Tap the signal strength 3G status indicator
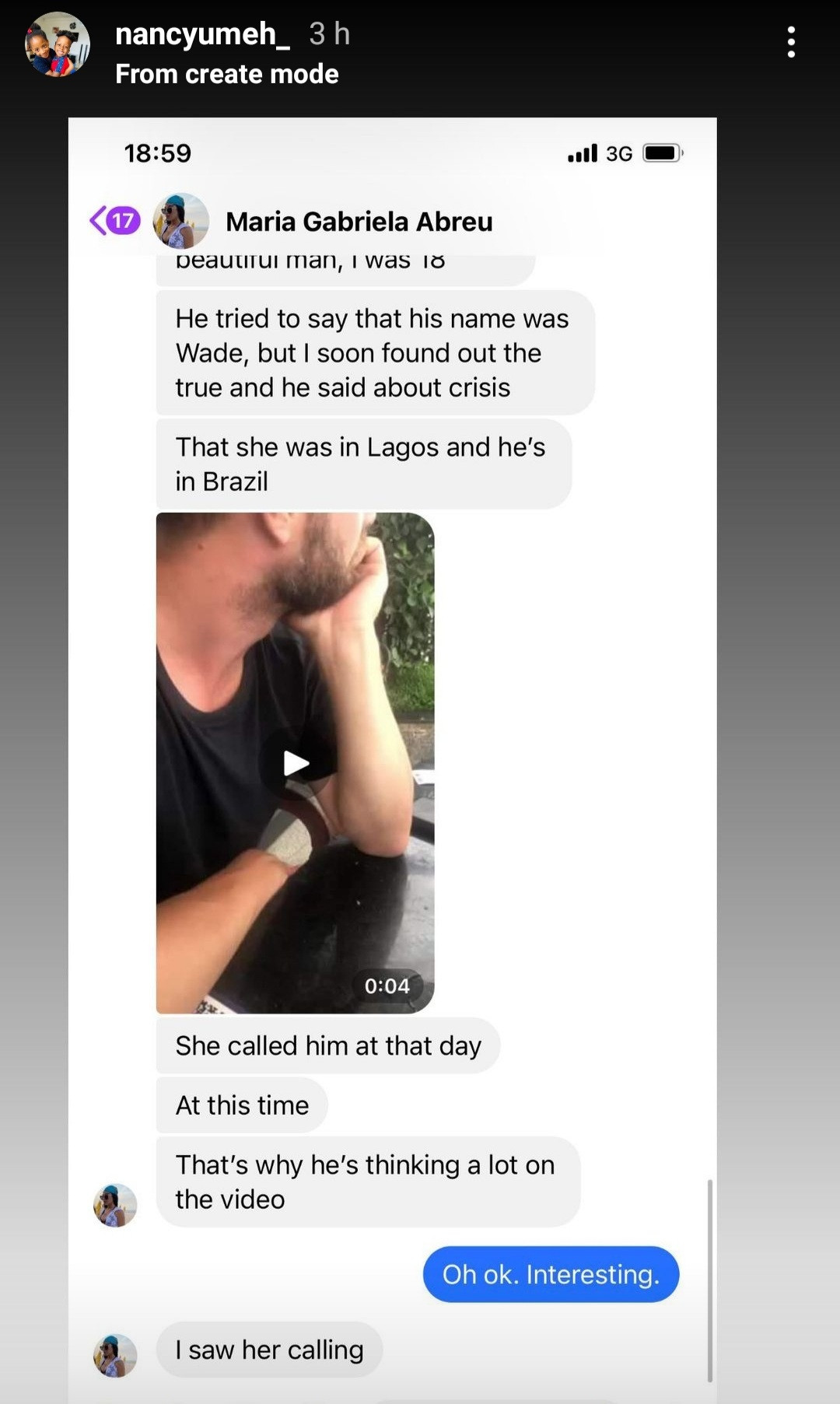The height and width of the screenshot is (1404, 840). 600,153
